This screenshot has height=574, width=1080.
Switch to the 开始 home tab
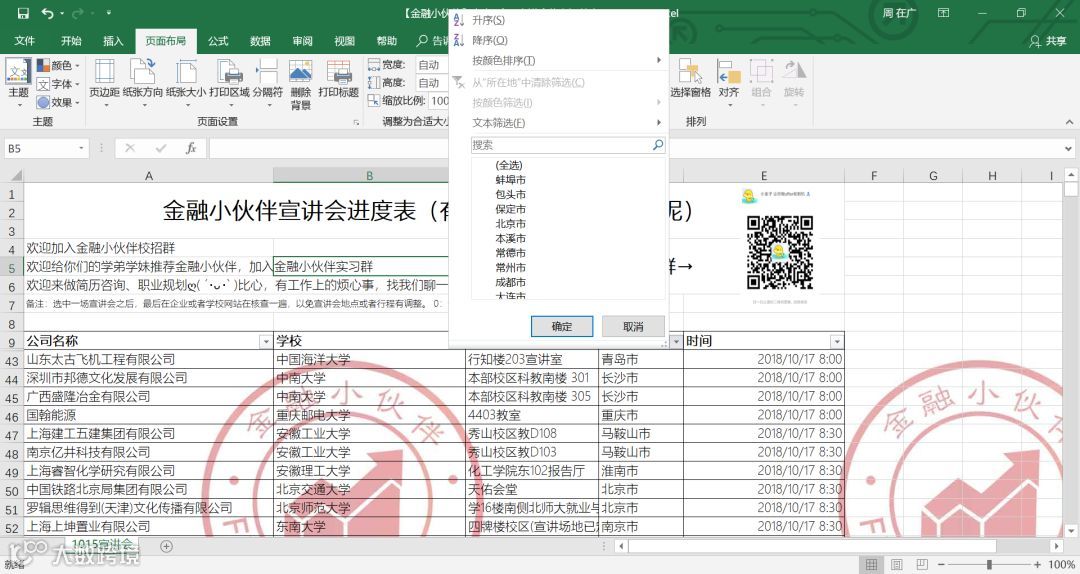point(71,41)
